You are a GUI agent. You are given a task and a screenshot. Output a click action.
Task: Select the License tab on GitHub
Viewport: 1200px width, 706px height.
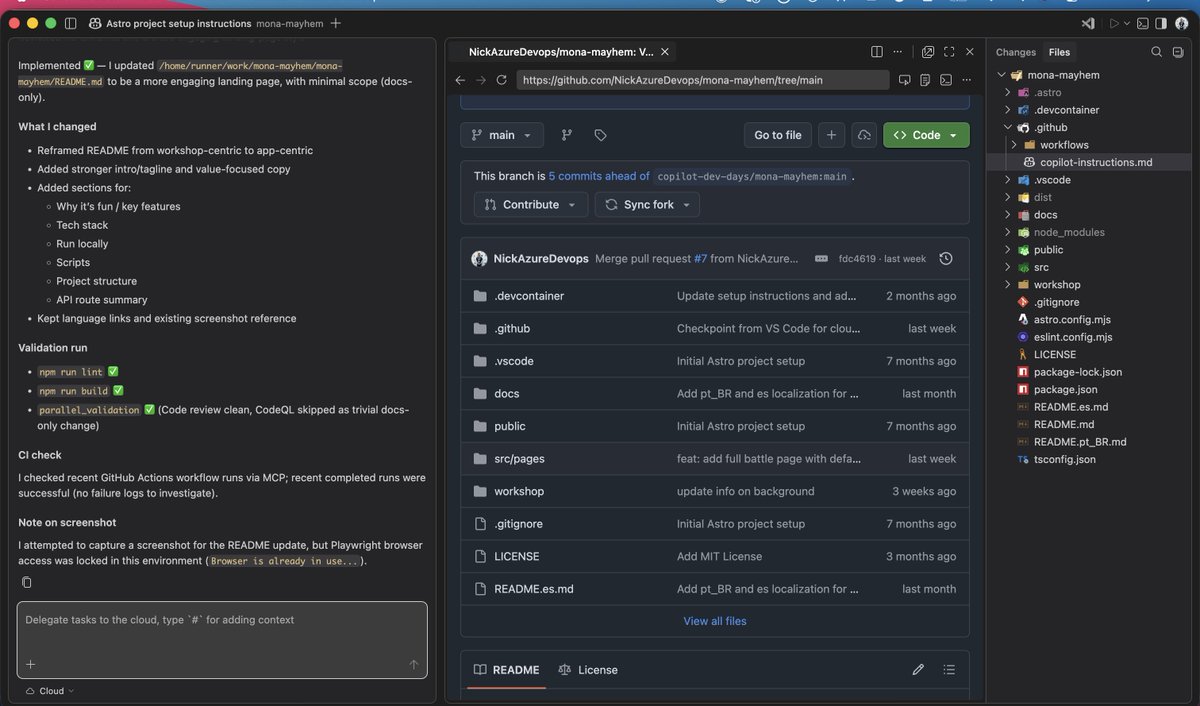click(587, 670)
